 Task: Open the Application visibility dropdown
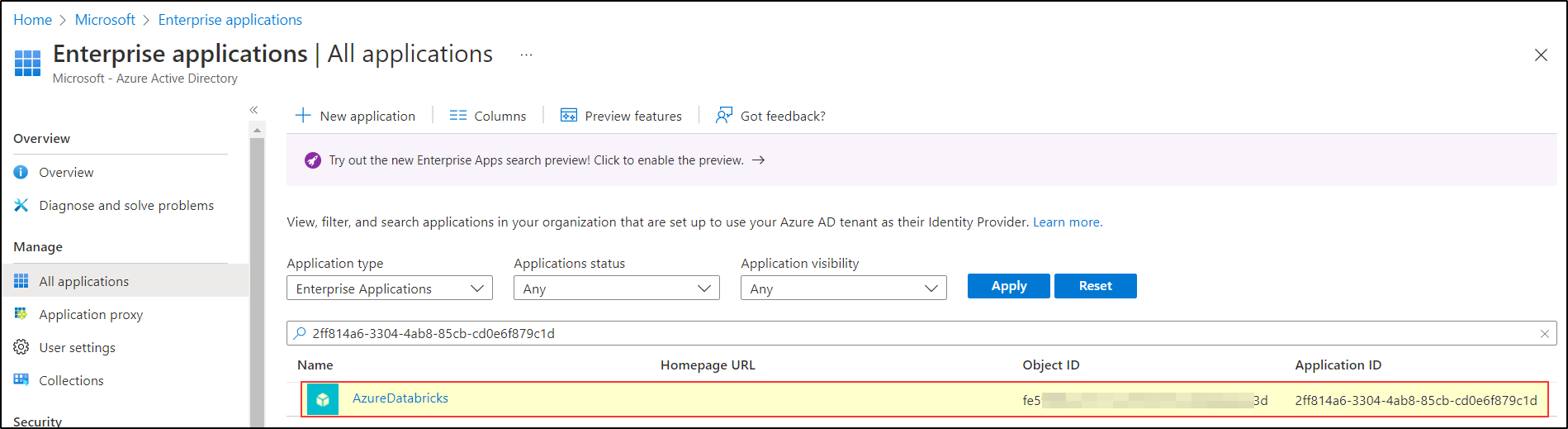click(843, 288)
